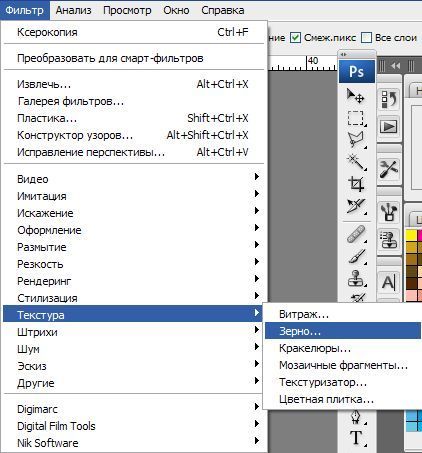Choose the Зерно texture filter
Screen dimensions: 422x453
point(343,331)
